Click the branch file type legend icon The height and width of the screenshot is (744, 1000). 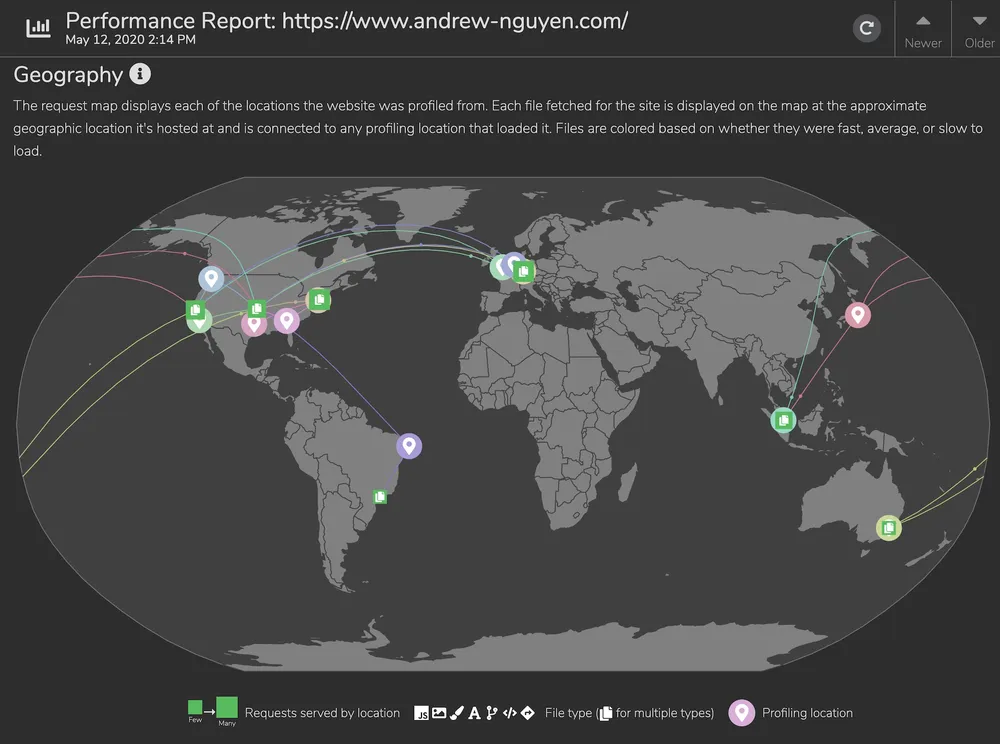coord(491,713)
